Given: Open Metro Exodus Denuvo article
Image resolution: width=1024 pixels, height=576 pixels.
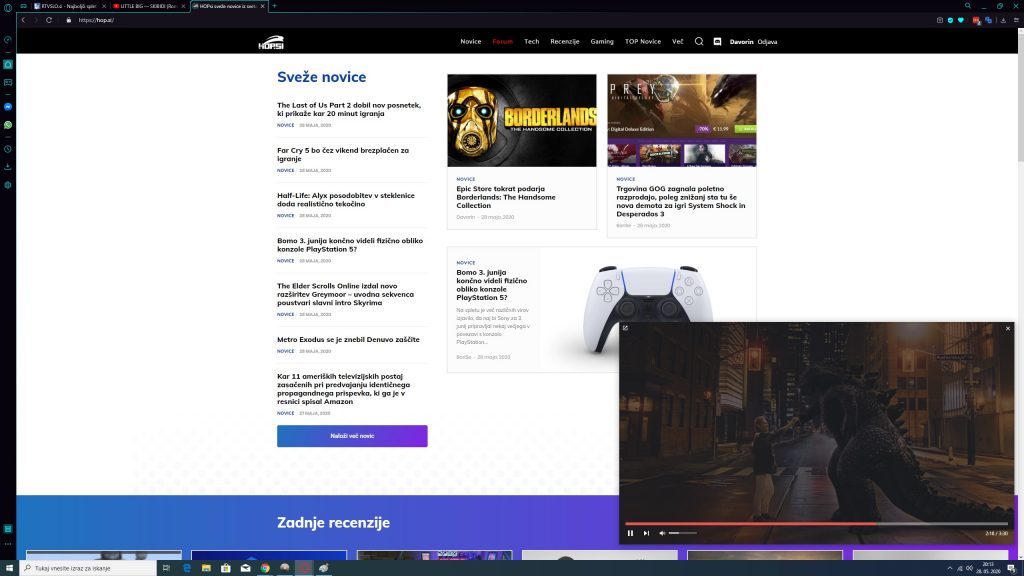Looking at the screenshot, I should [348, 340].
